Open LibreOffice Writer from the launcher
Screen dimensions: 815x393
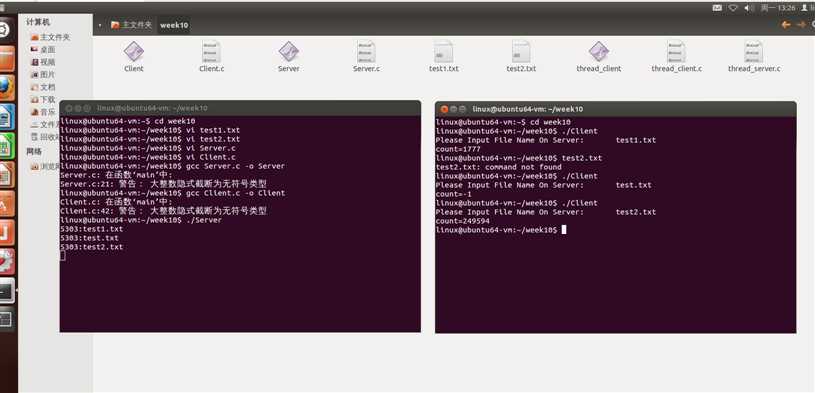point(6,116)
